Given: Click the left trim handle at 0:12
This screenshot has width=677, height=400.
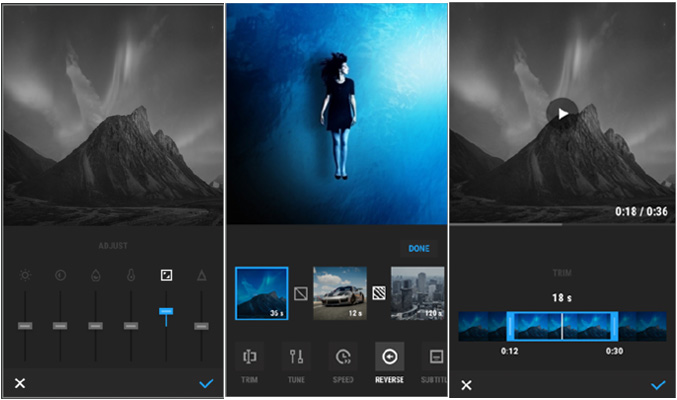Looking at the screenshot, I should [510, 327].
